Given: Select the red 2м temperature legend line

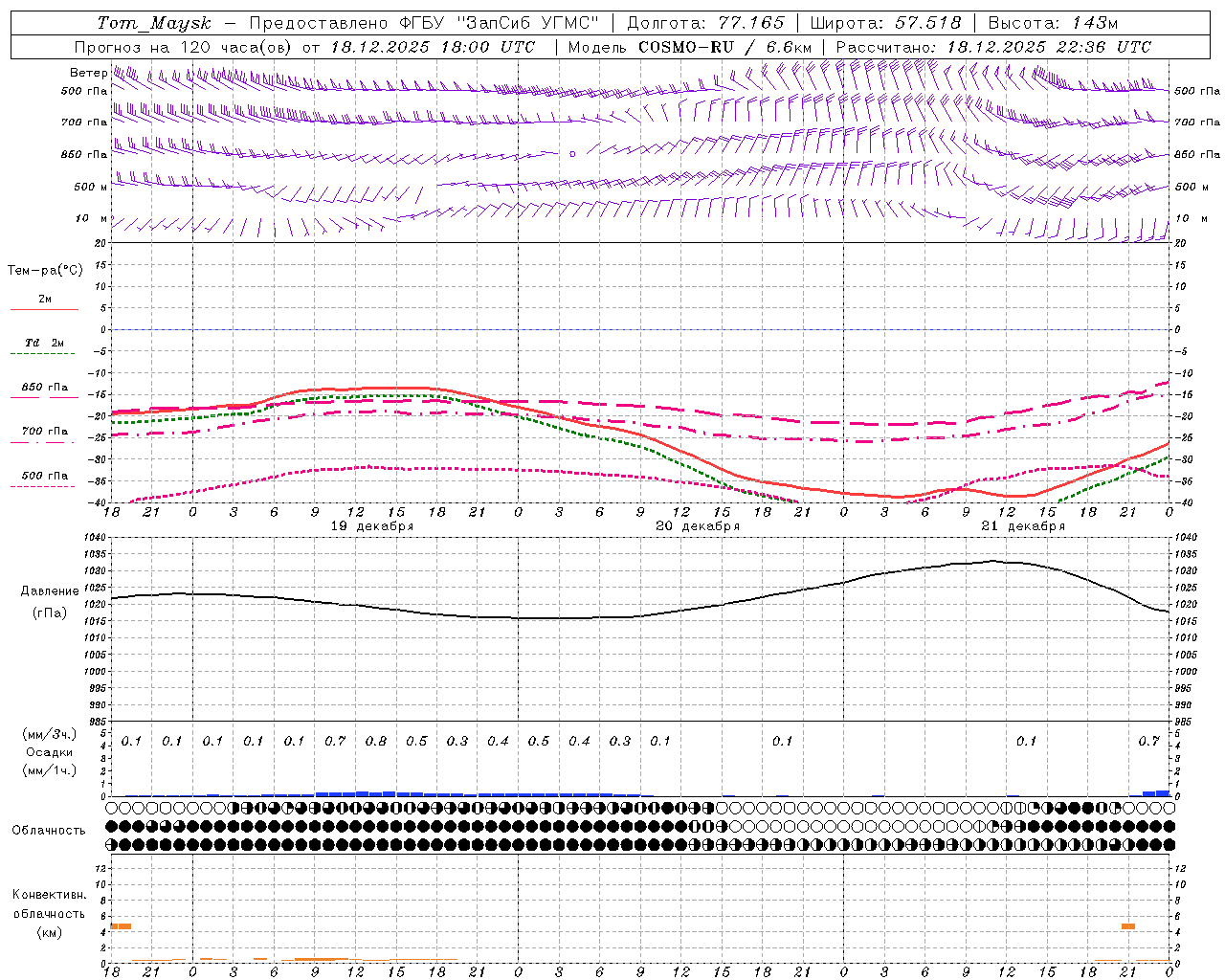Looking at the screenshot, I should point(44,309).
